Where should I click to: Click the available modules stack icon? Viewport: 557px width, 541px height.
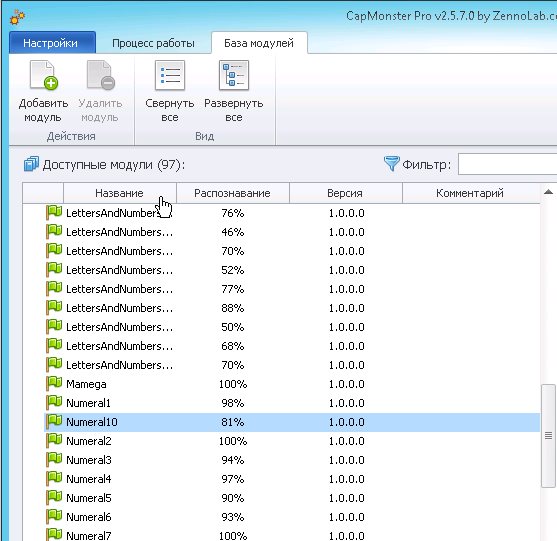pos(31,164)
